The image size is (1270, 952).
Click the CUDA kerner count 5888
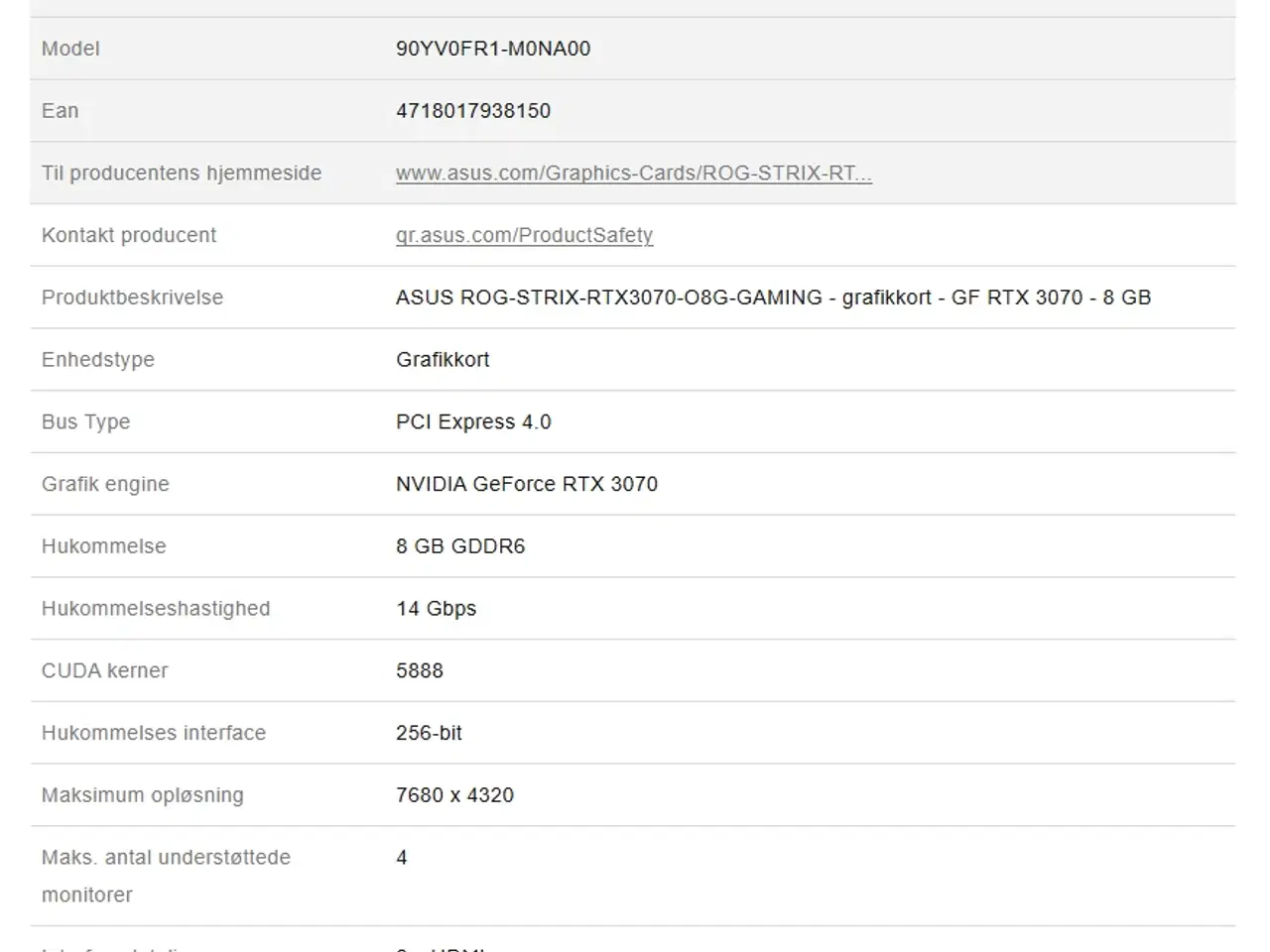pyautogui.click(x=420, y=670)
